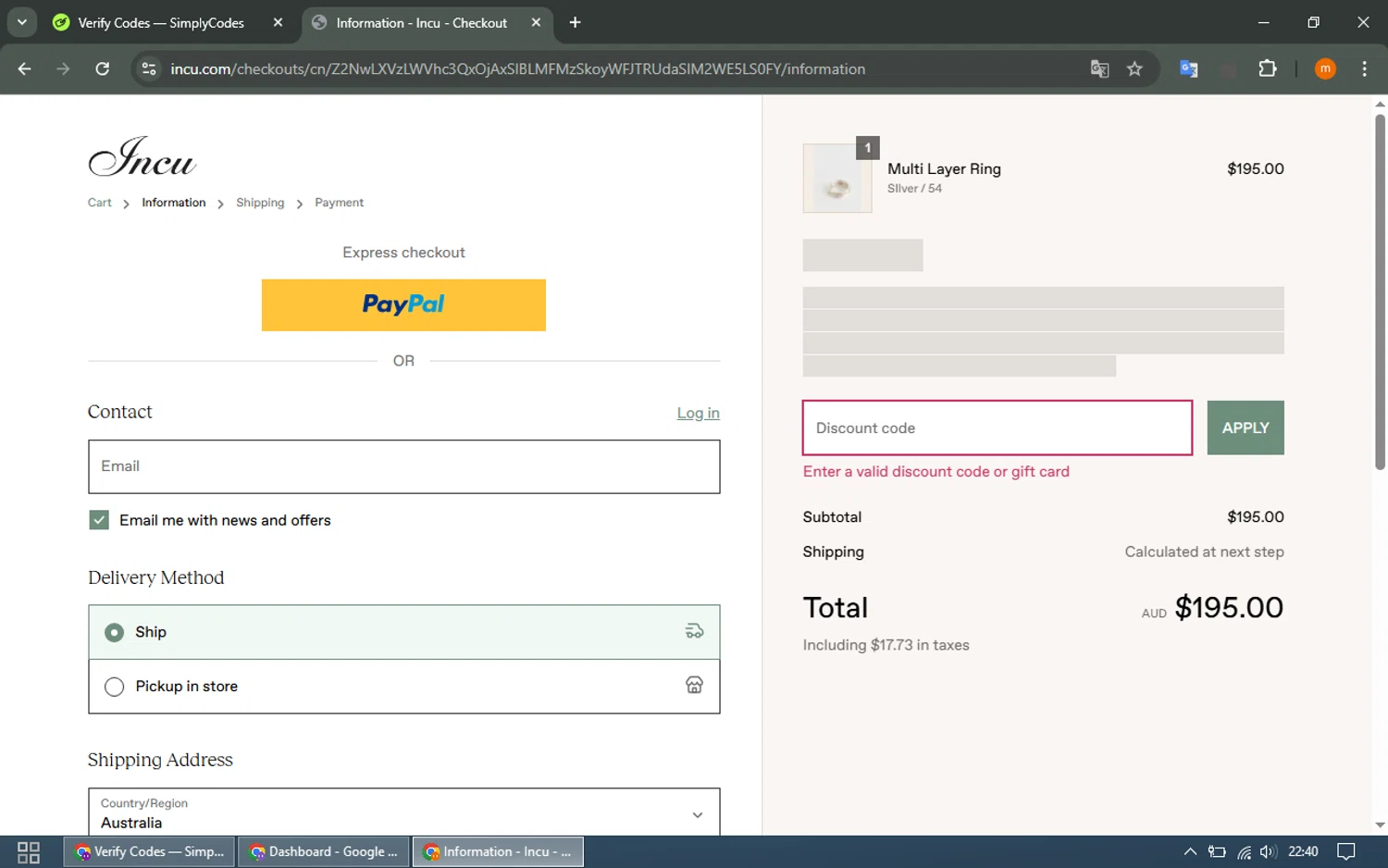The image size is (1388, 868).
Task: Go to Cart breadcrumb
Action: pos(99,203)
